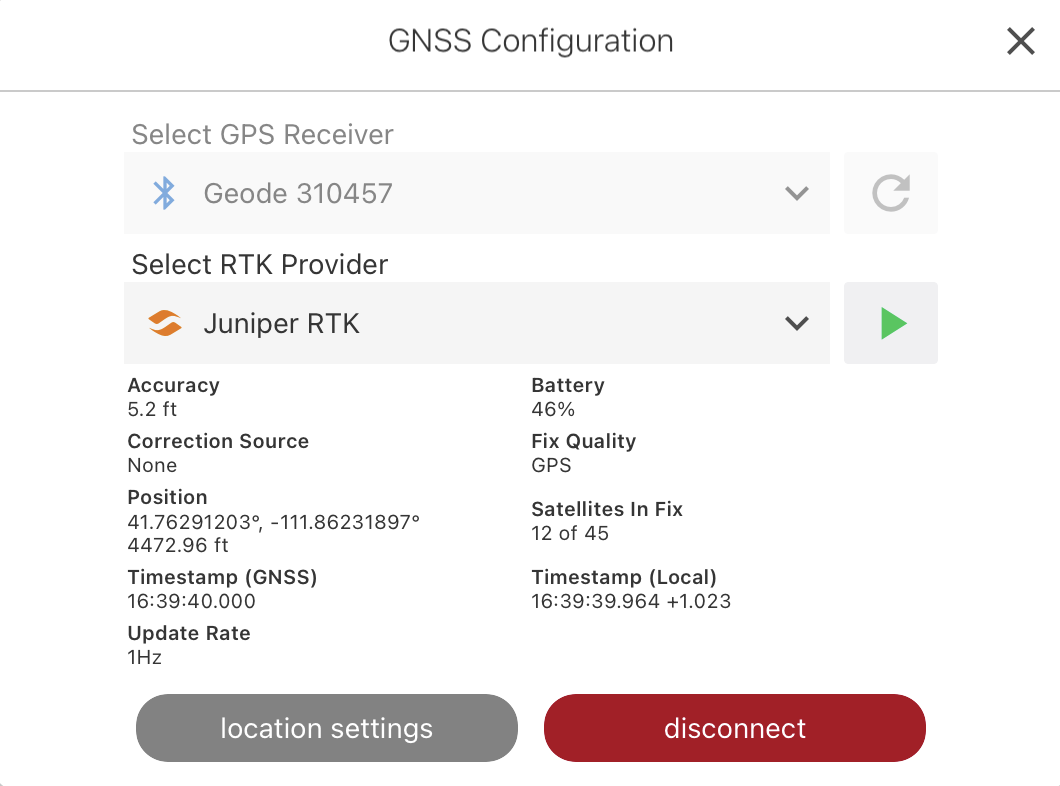Screen dimensions: 1060x786
Task: Select the Geode 310457 receiver name
Action: (x=297, y=193)
